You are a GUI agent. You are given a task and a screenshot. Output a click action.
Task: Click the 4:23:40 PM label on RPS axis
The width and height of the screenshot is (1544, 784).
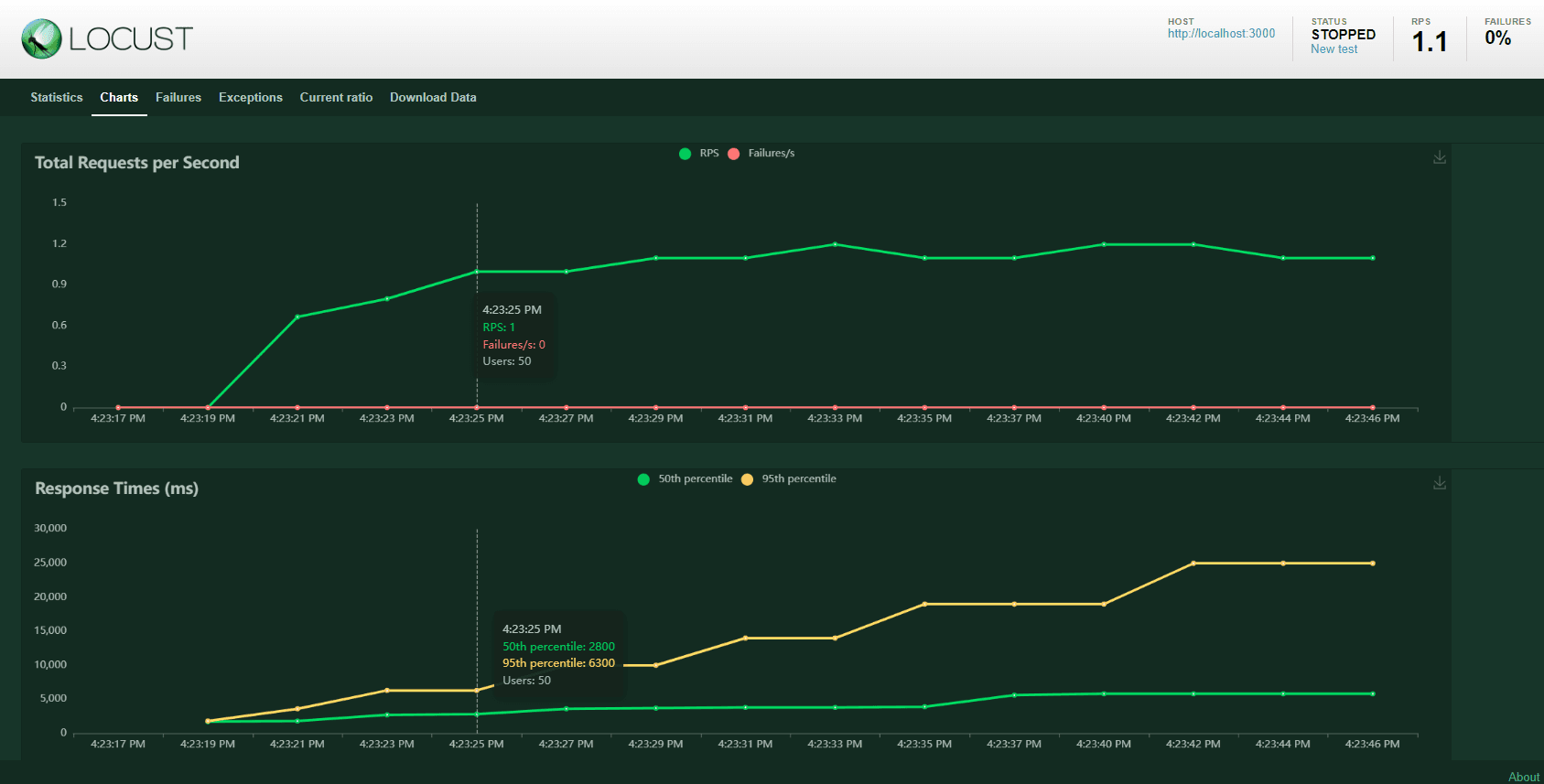tap(1104, 418)
